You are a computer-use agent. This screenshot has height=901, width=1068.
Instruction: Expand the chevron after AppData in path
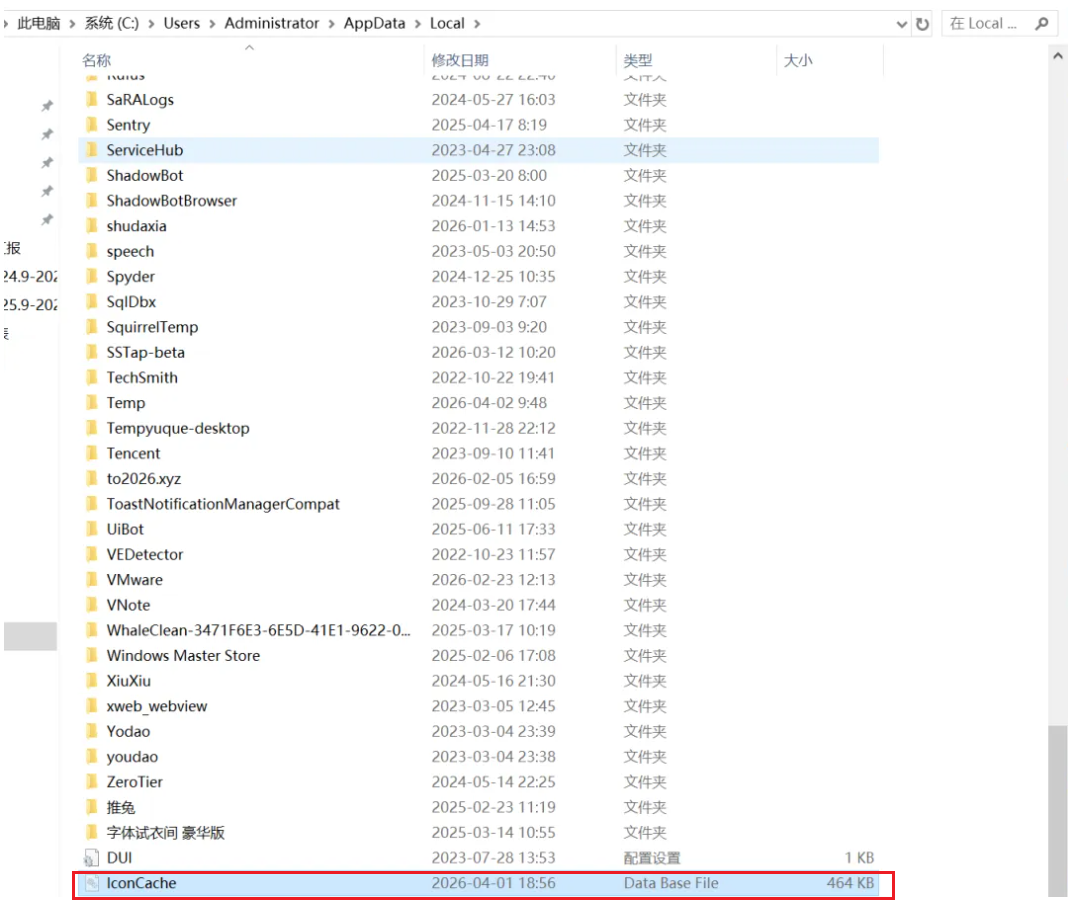point(418,23)
